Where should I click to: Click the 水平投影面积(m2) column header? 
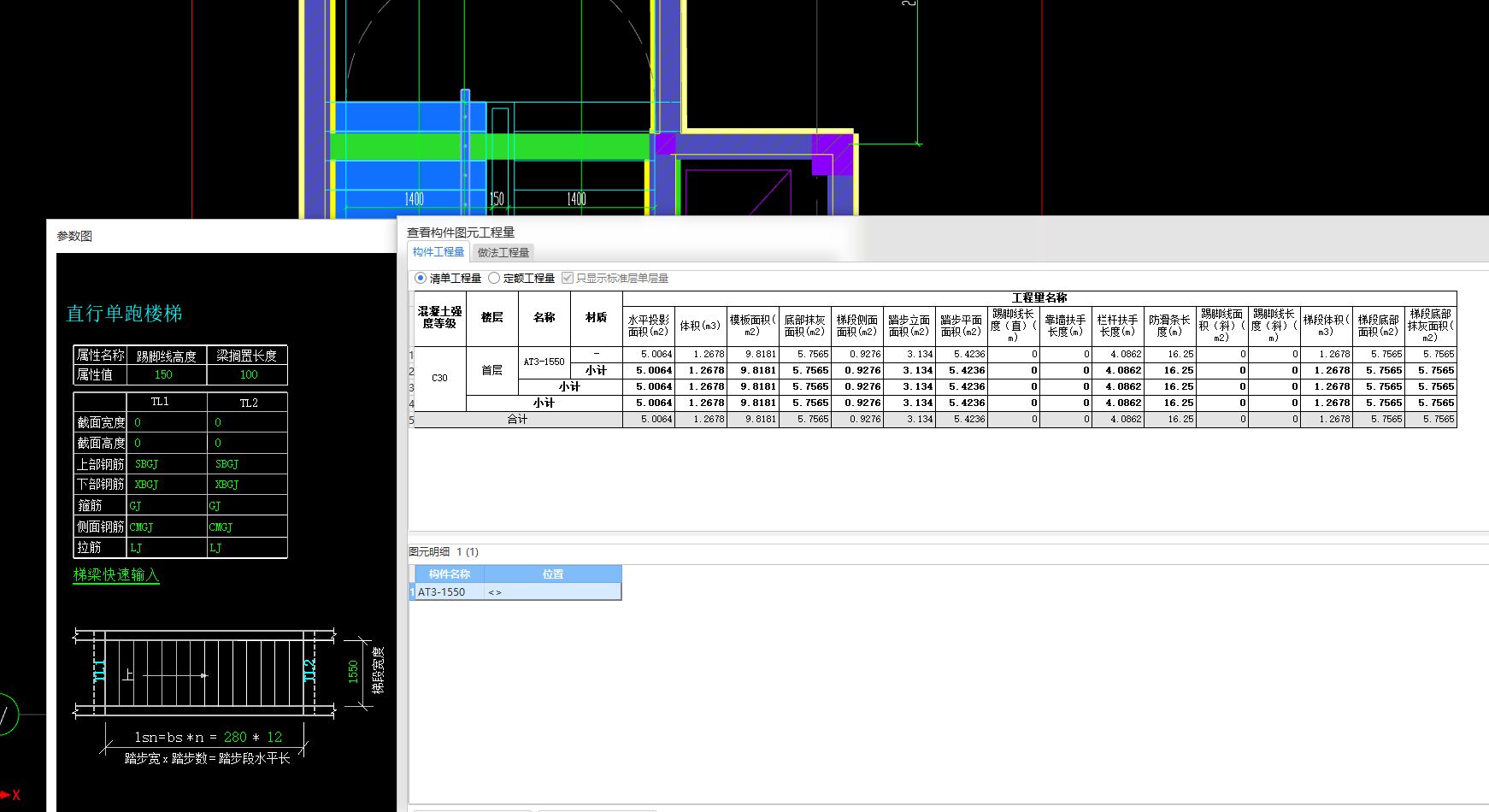tap(649, 326)
